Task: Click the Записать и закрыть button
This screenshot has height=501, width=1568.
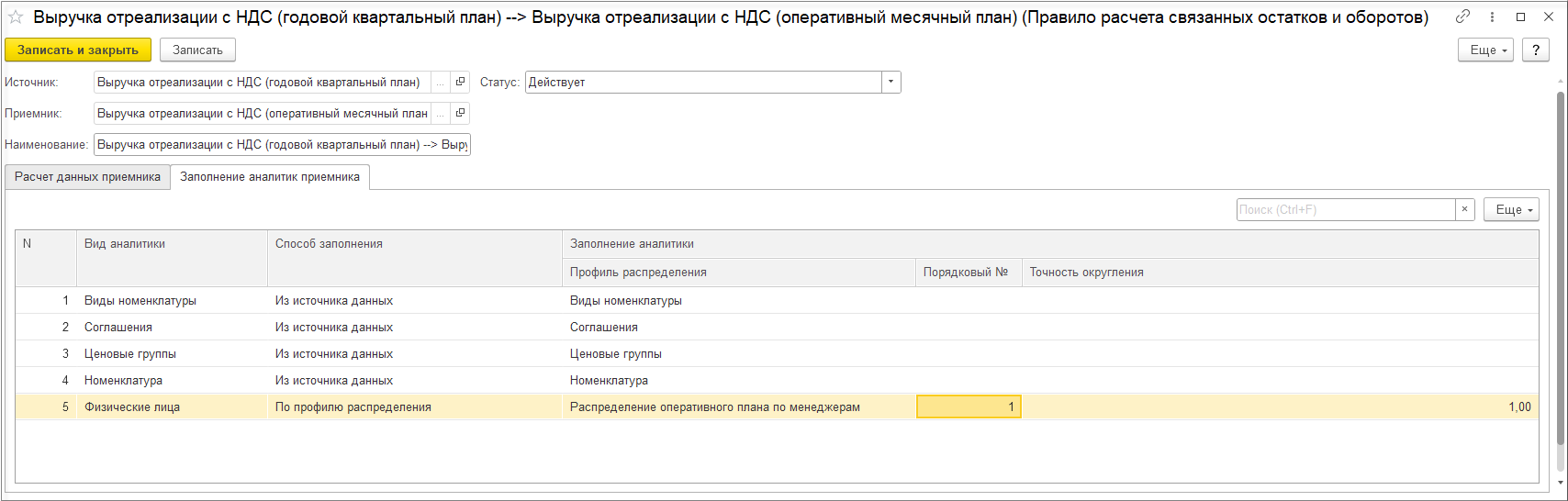Action: [x=78, y=50]
